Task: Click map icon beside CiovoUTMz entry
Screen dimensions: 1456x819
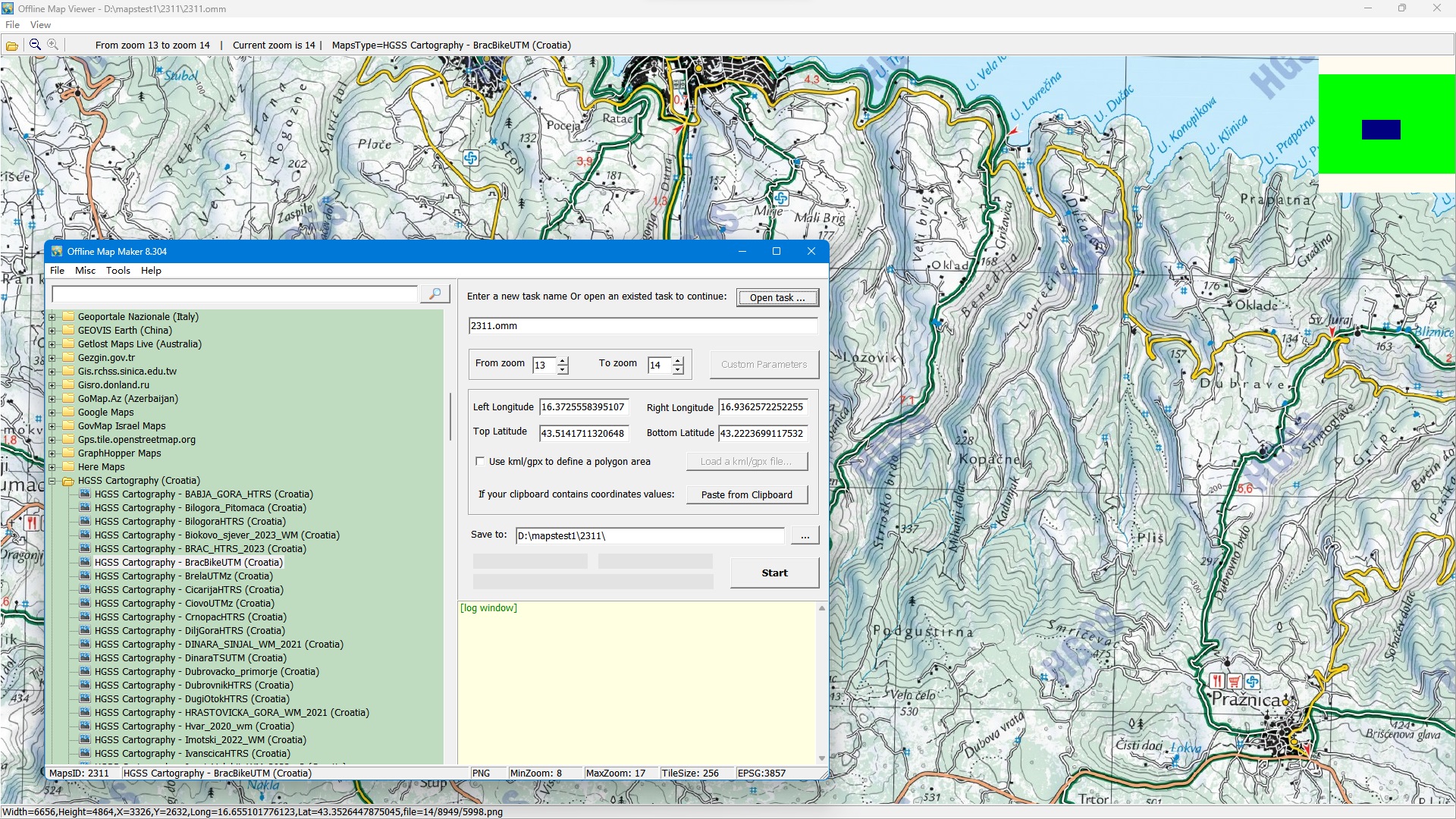Action: 85,604
